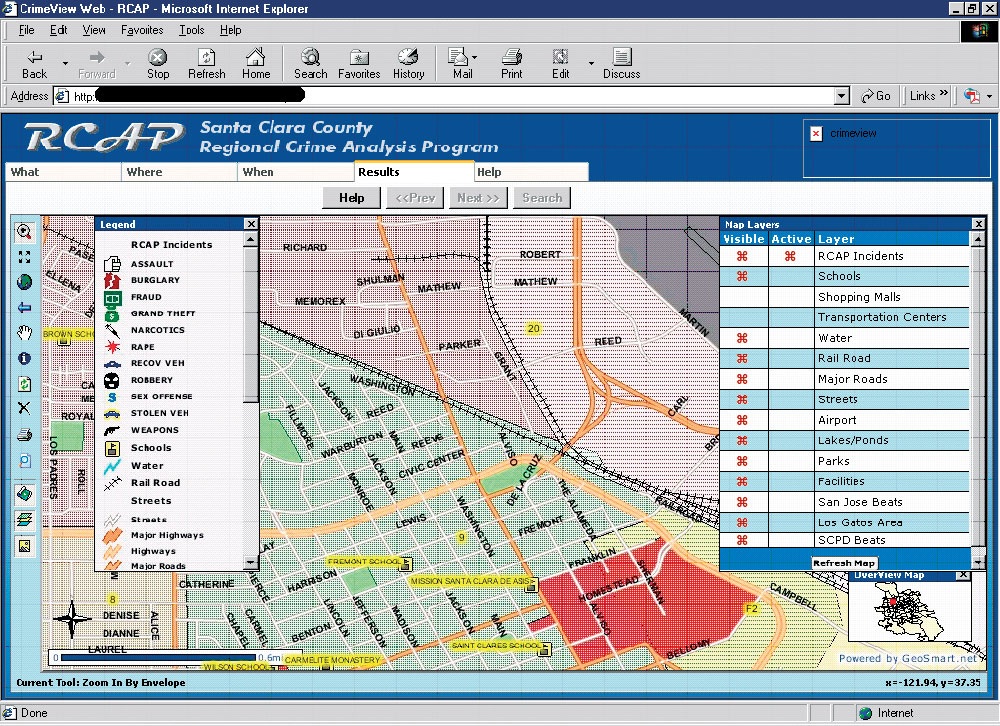Viewport: 1000px width, 726px height.
Task: Toggle the Map Layers stack icon
Action: pos(24,519)
